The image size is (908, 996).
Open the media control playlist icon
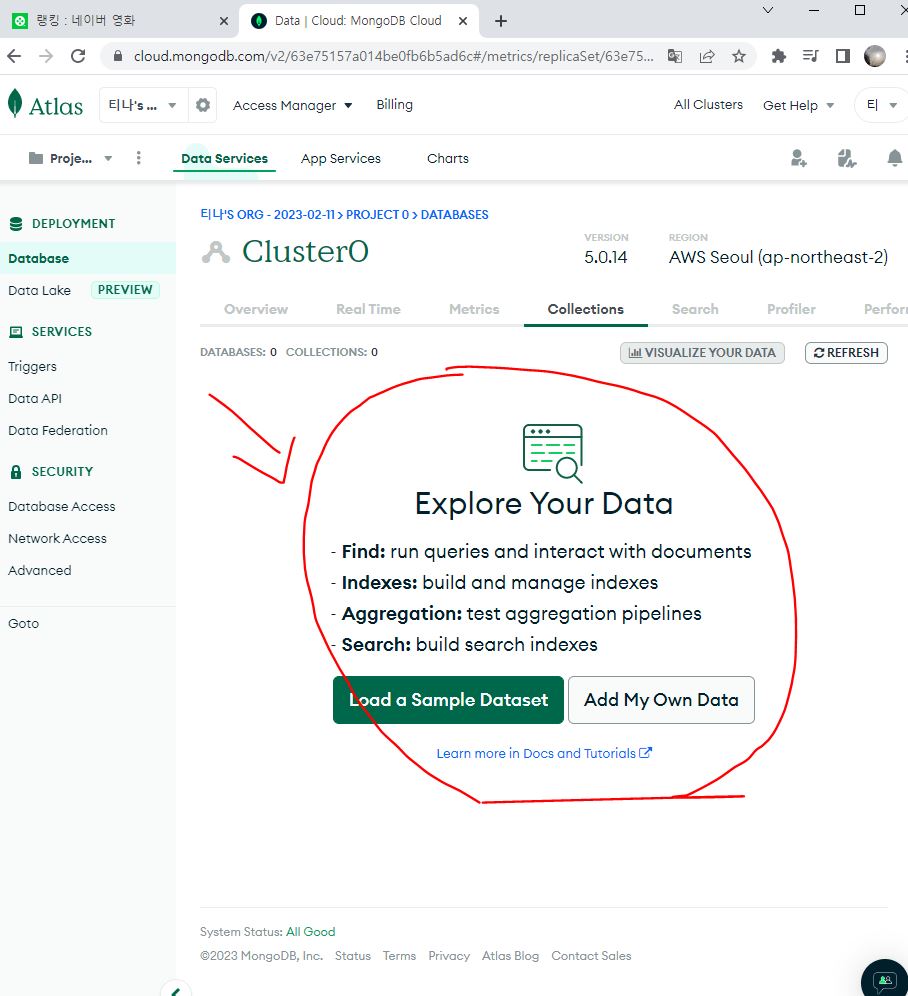click(810, 57)
